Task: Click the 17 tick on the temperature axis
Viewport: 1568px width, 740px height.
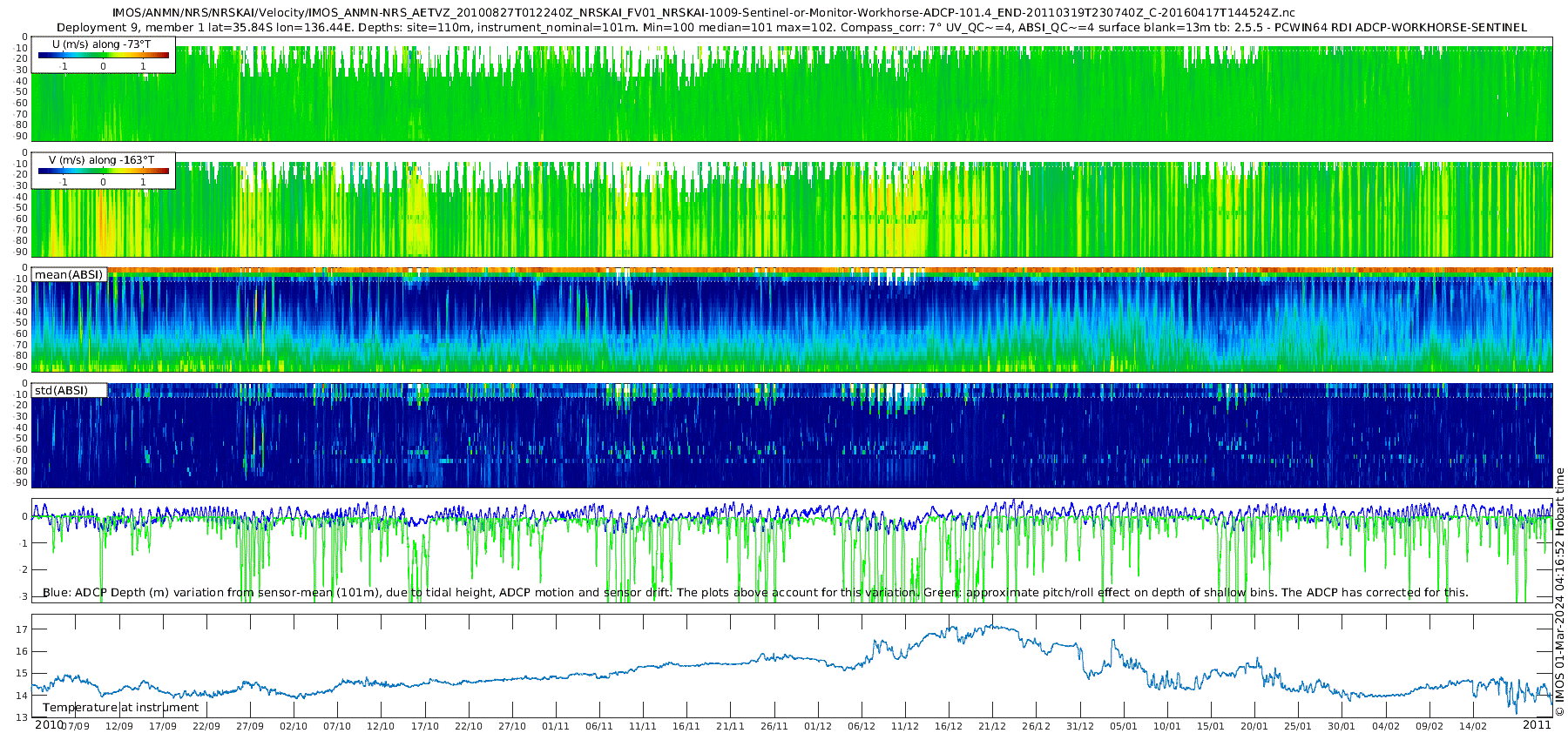Action: click(22, 629)
